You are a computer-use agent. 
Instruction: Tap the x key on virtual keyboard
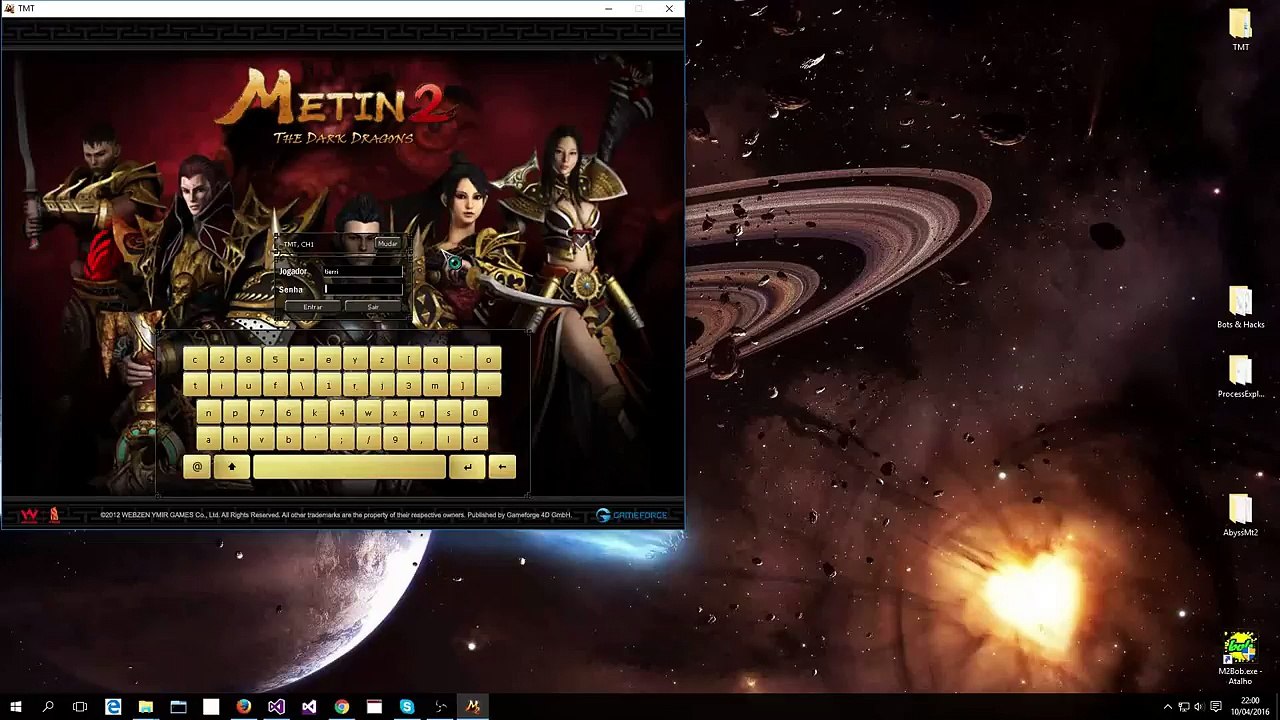pos(395,413)
